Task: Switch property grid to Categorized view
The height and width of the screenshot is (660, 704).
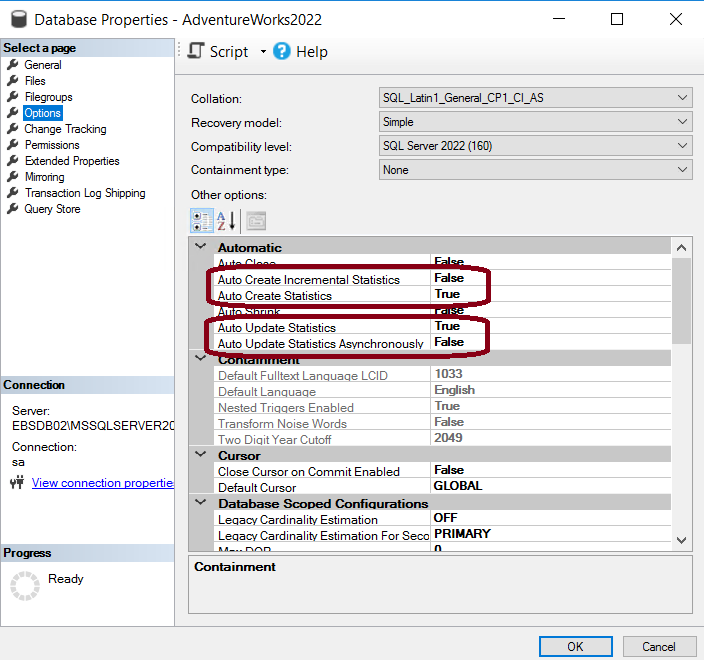Action: click(x=201, y=220)
